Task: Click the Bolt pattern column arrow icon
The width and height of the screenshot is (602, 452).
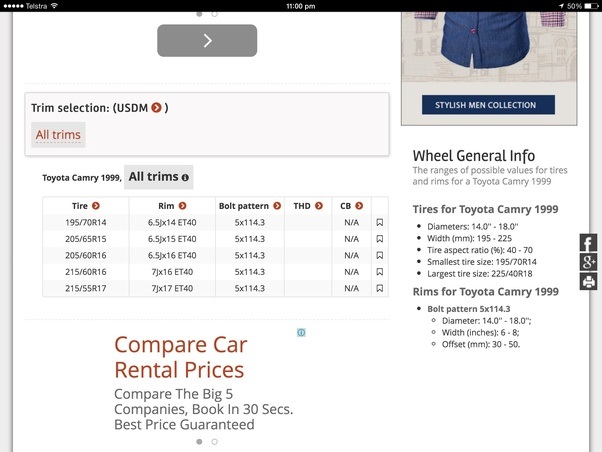Action: [277, 206]
